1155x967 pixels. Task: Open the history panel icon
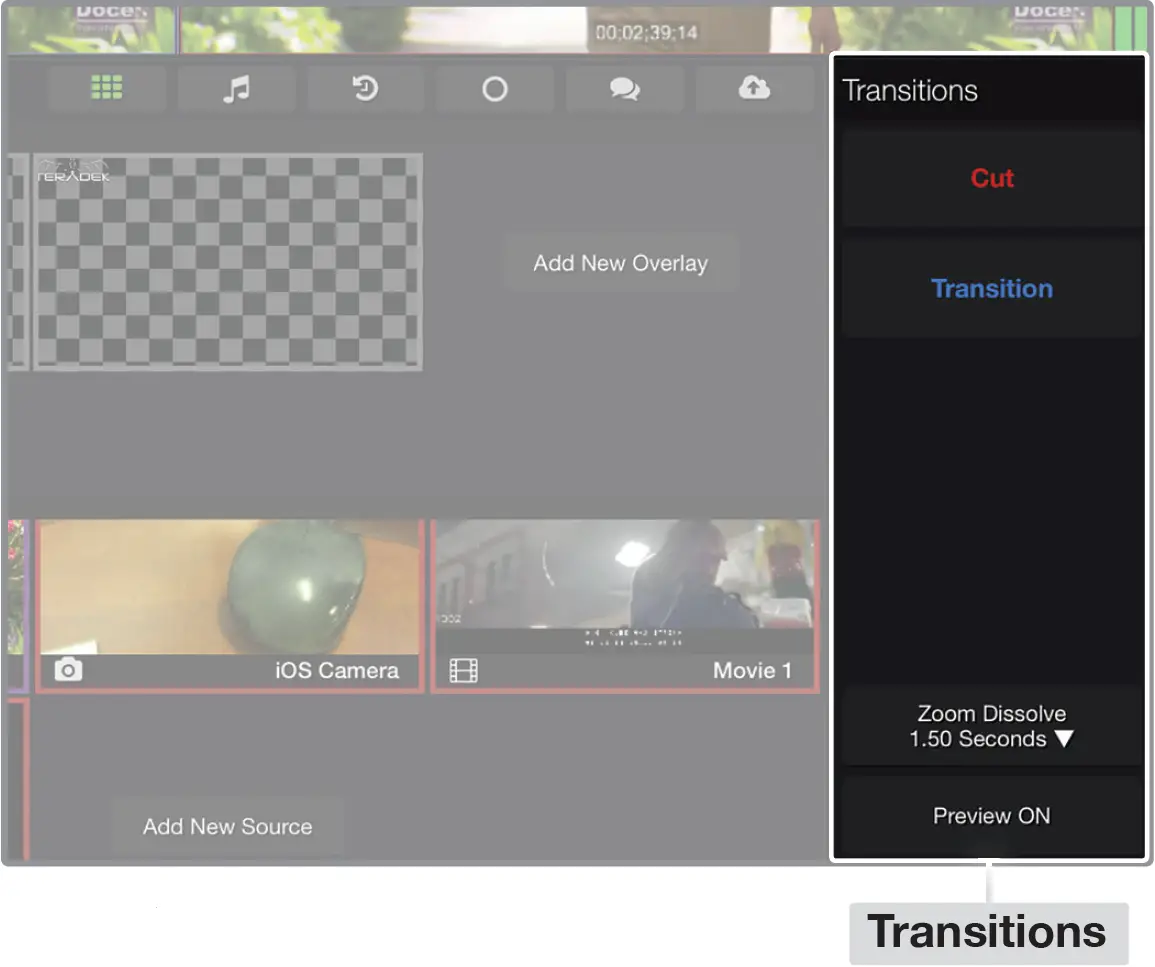coord(365,88)
